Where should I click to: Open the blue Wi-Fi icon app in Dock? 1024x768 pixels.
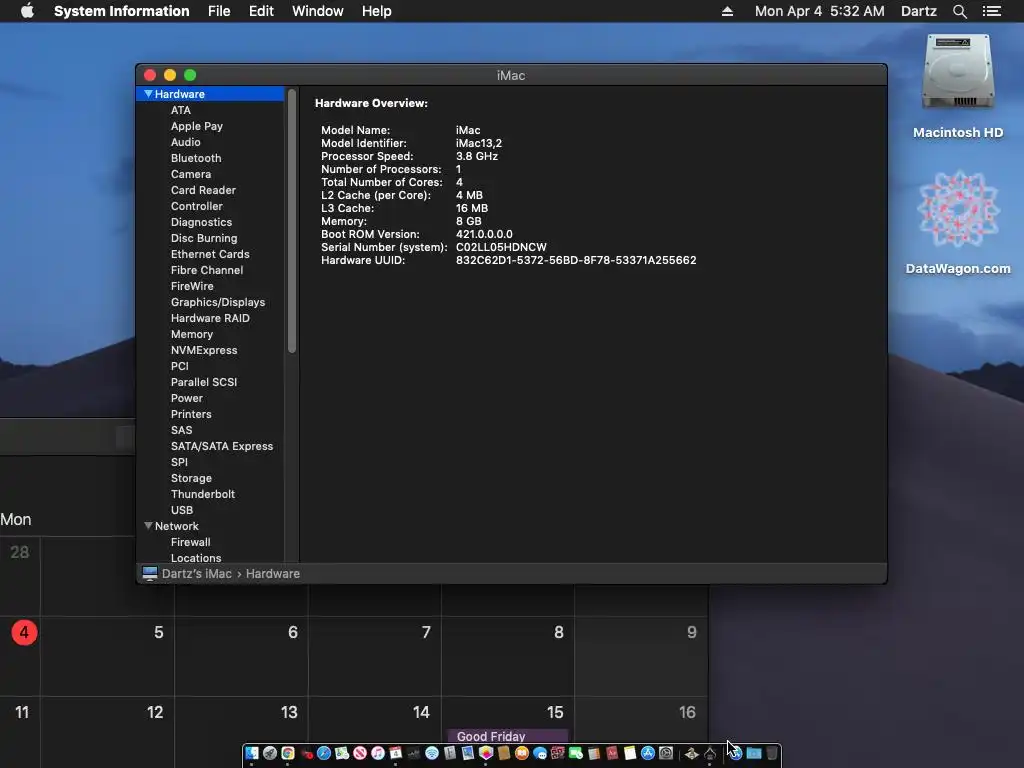pos(432,753)
